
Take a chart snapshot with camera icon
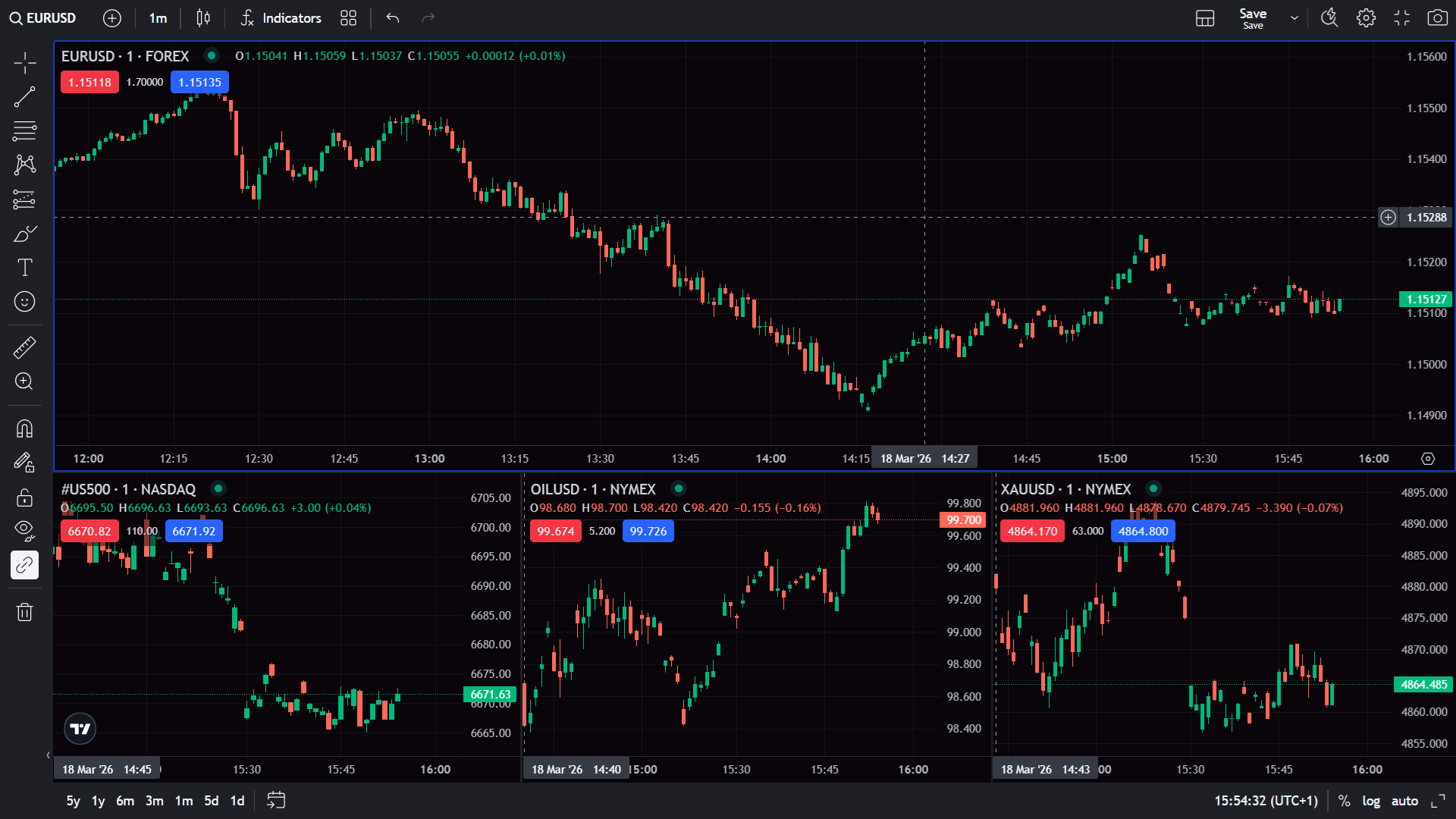click(x=1437, y=18)
